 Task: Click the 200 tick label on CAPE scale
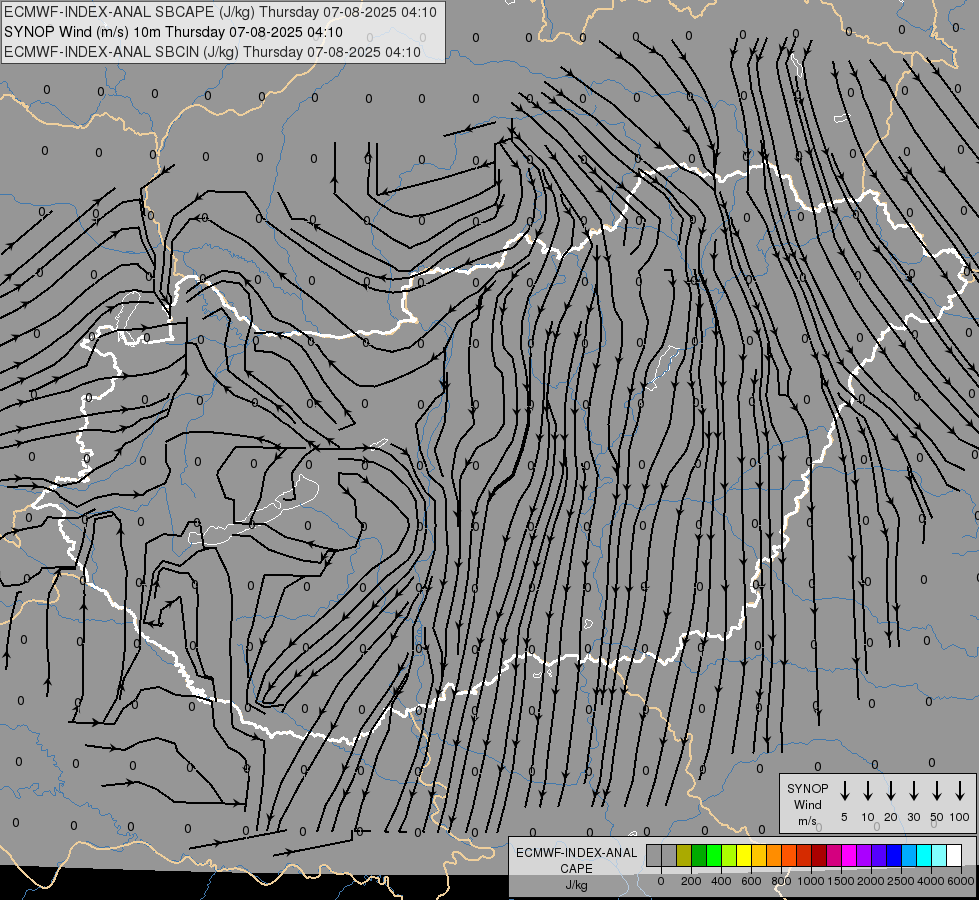pyautogui.click(x=691, y=881)
